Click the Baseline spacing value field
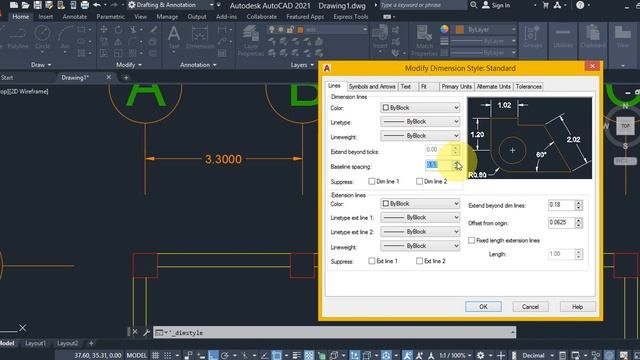640x360 pixels. (x=438, y=164)
